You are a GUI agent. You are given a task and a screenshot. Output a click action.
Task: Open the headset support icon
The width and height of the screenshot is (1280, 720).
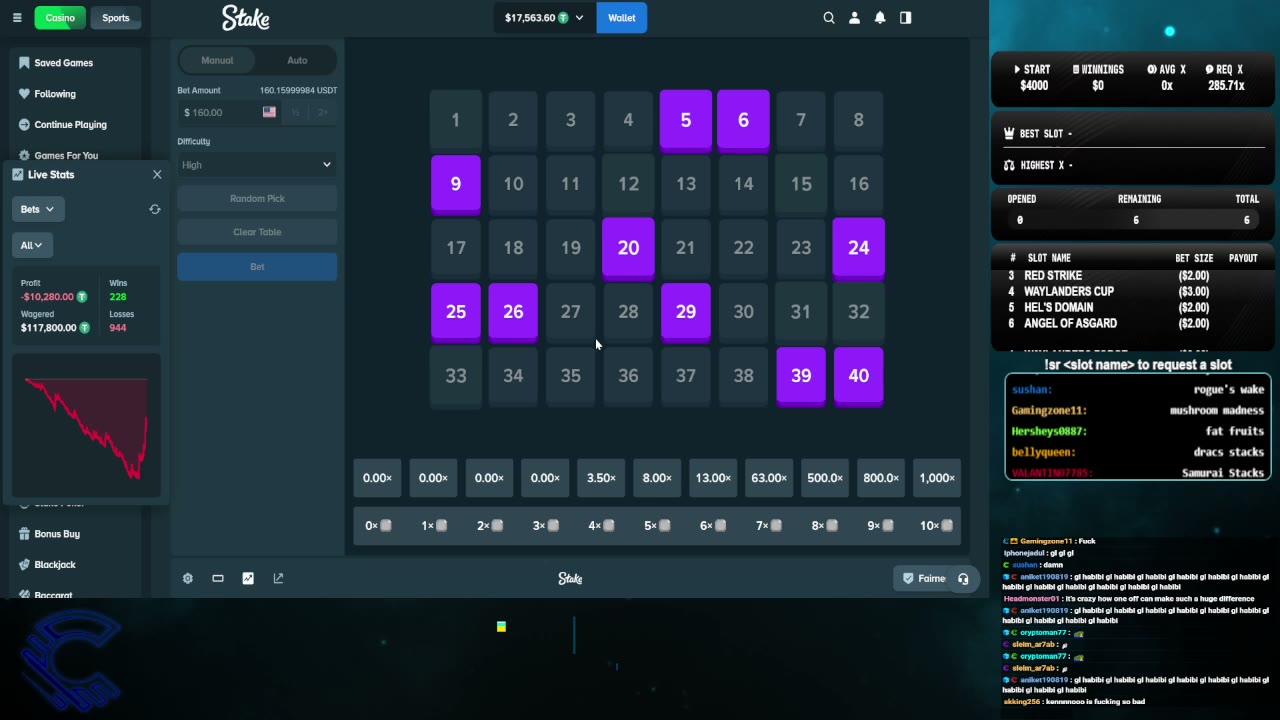coord(963,578)
